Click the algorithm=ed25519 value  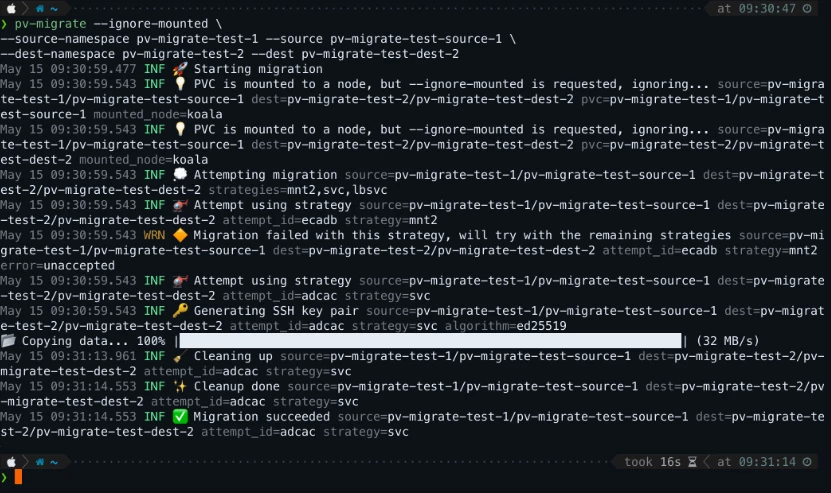pyautogui.click(x=506, y=326)
